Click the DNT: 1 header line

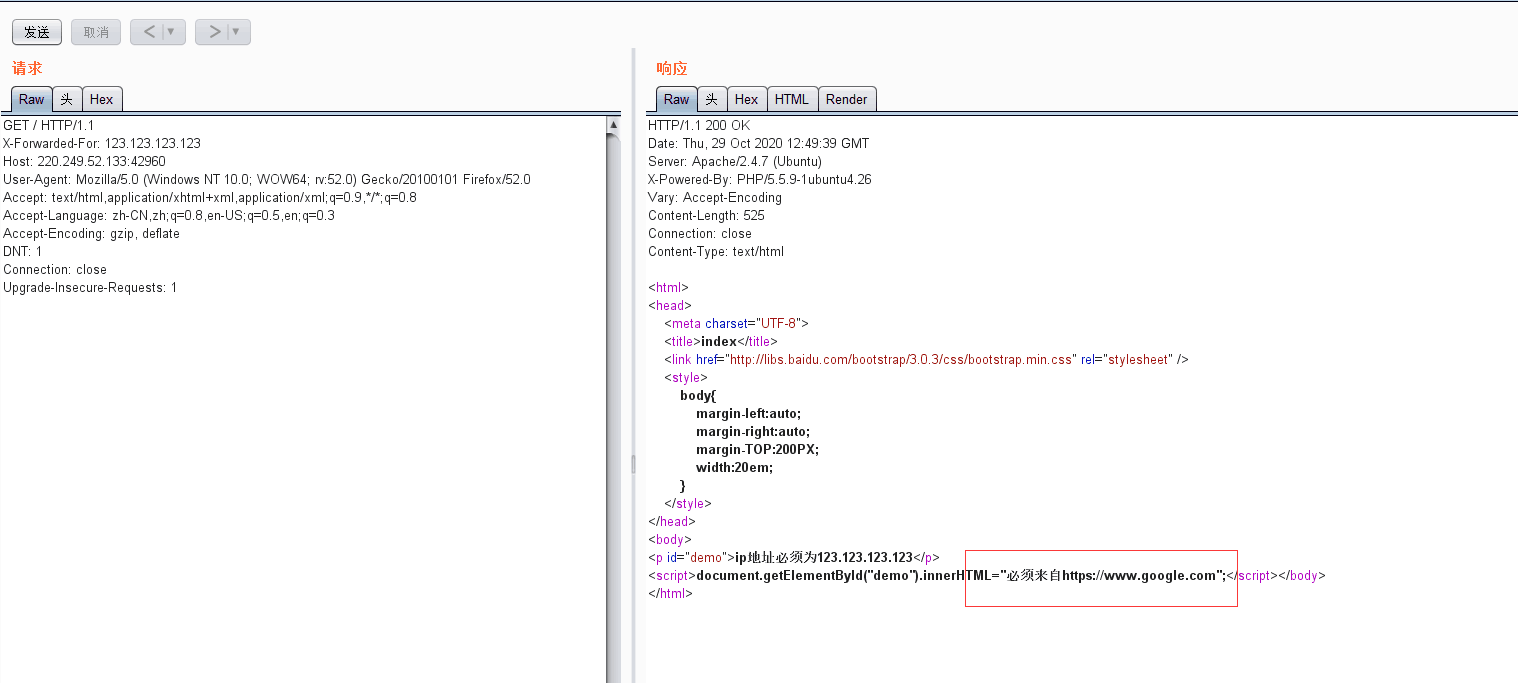pos(23,251)
